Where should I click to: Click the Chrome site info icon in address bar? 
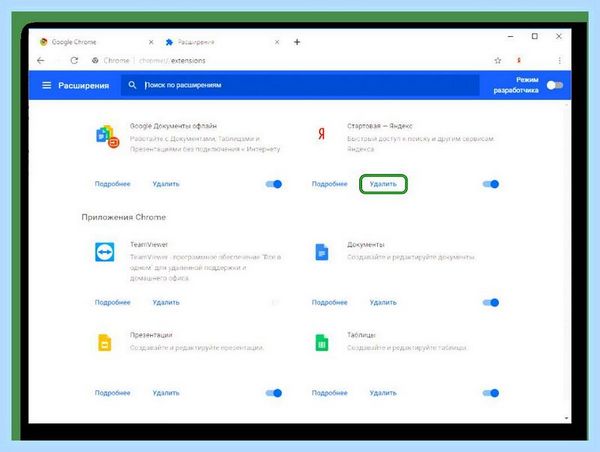pos(95,60)
